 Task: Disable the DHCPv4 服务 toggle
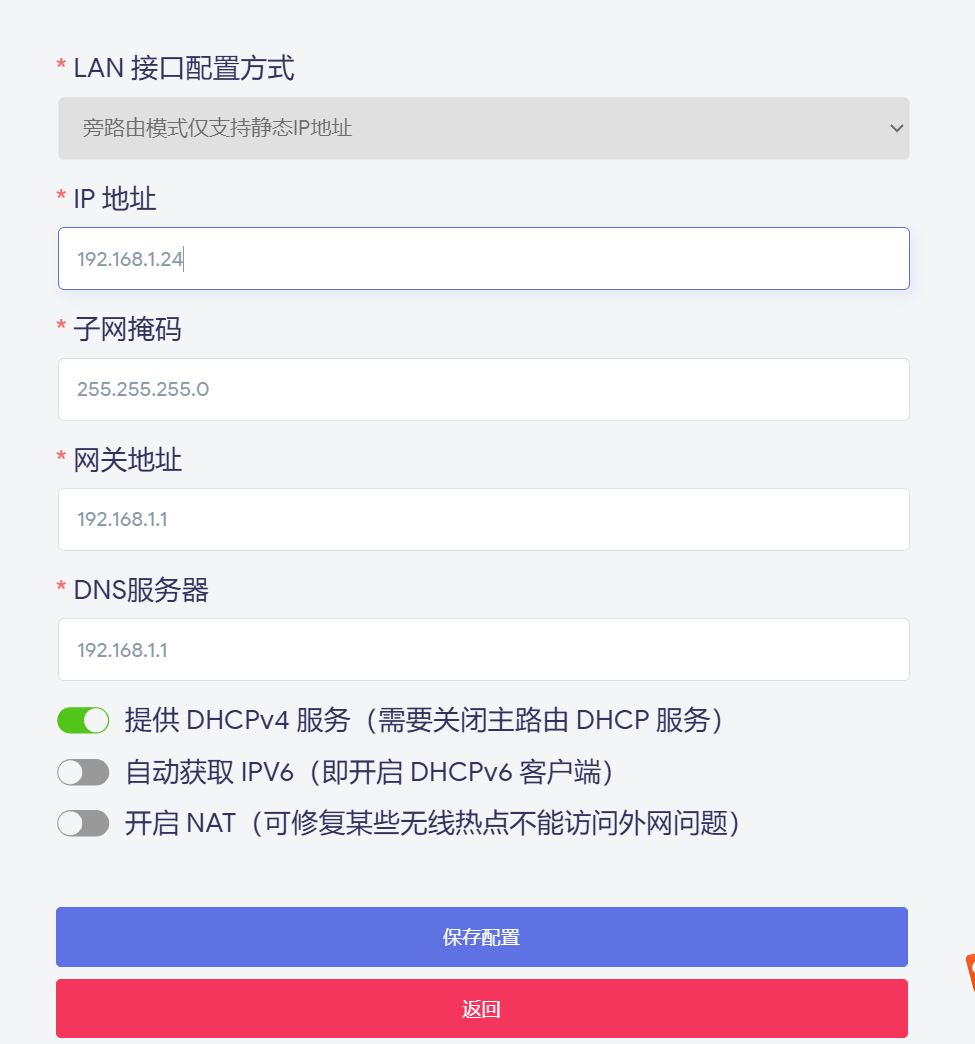tap(83, 719)
